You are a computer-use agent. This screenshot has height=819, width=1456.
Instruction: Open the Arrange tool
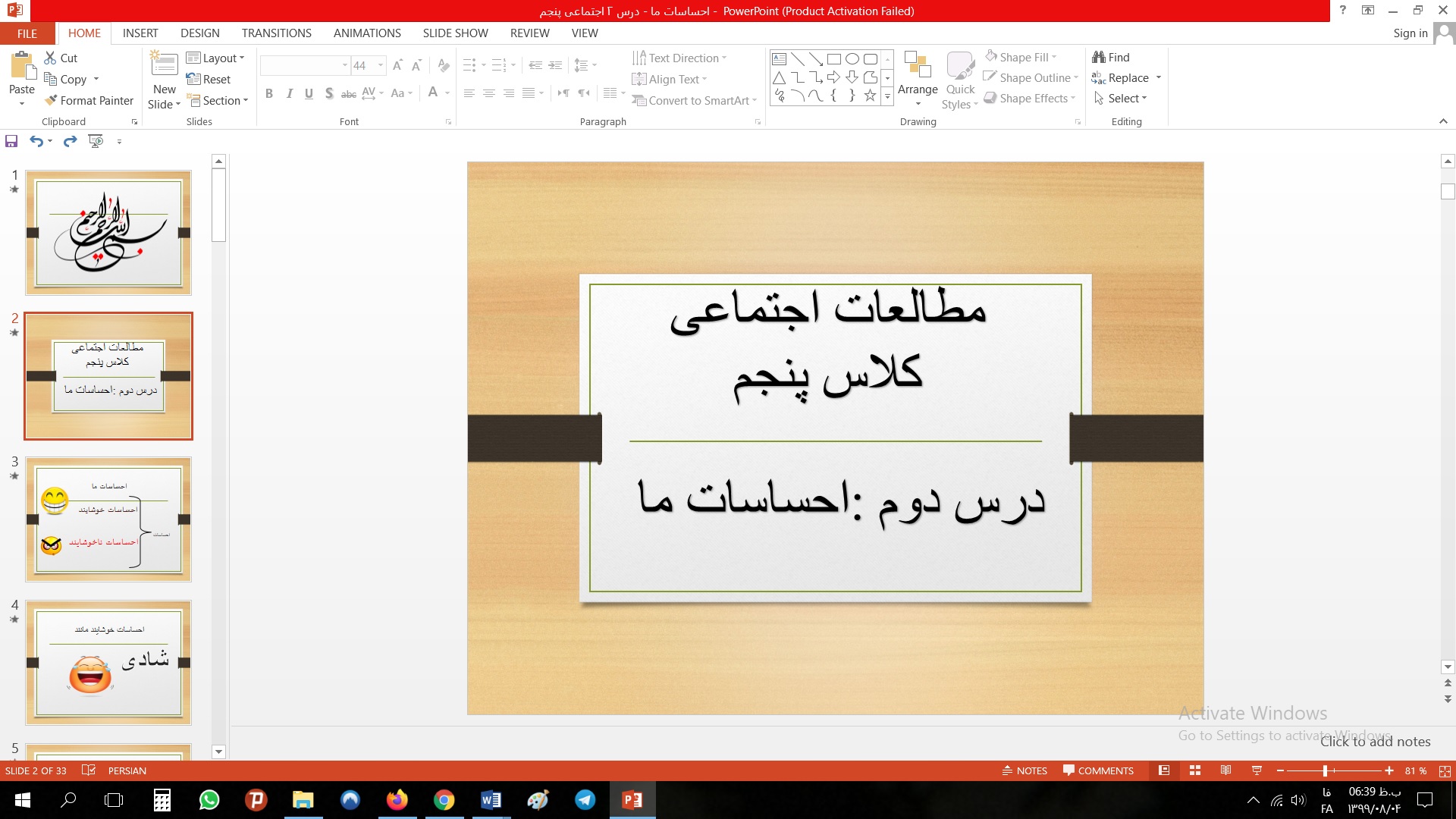point(918,80)
